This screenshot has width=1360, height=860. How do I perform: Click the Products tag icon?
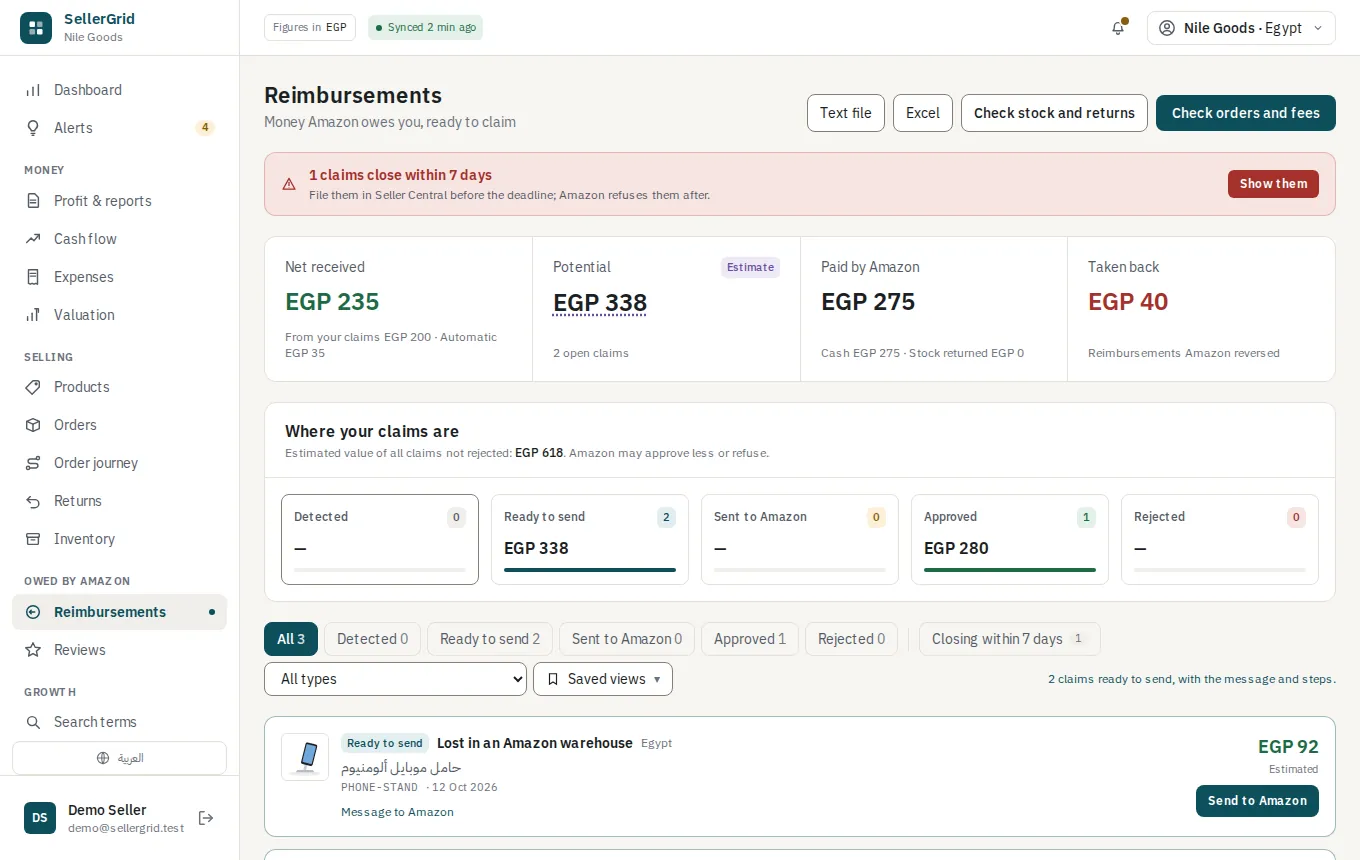point(33,387)
